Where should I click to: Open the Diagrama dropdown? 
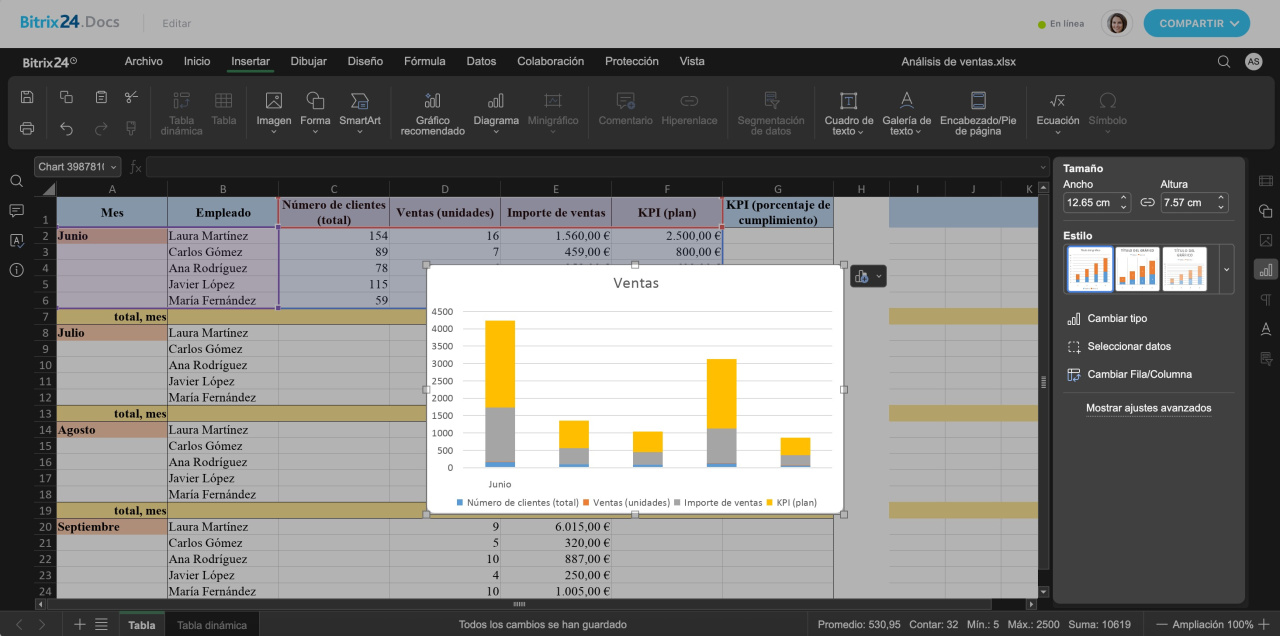(496, 110)
